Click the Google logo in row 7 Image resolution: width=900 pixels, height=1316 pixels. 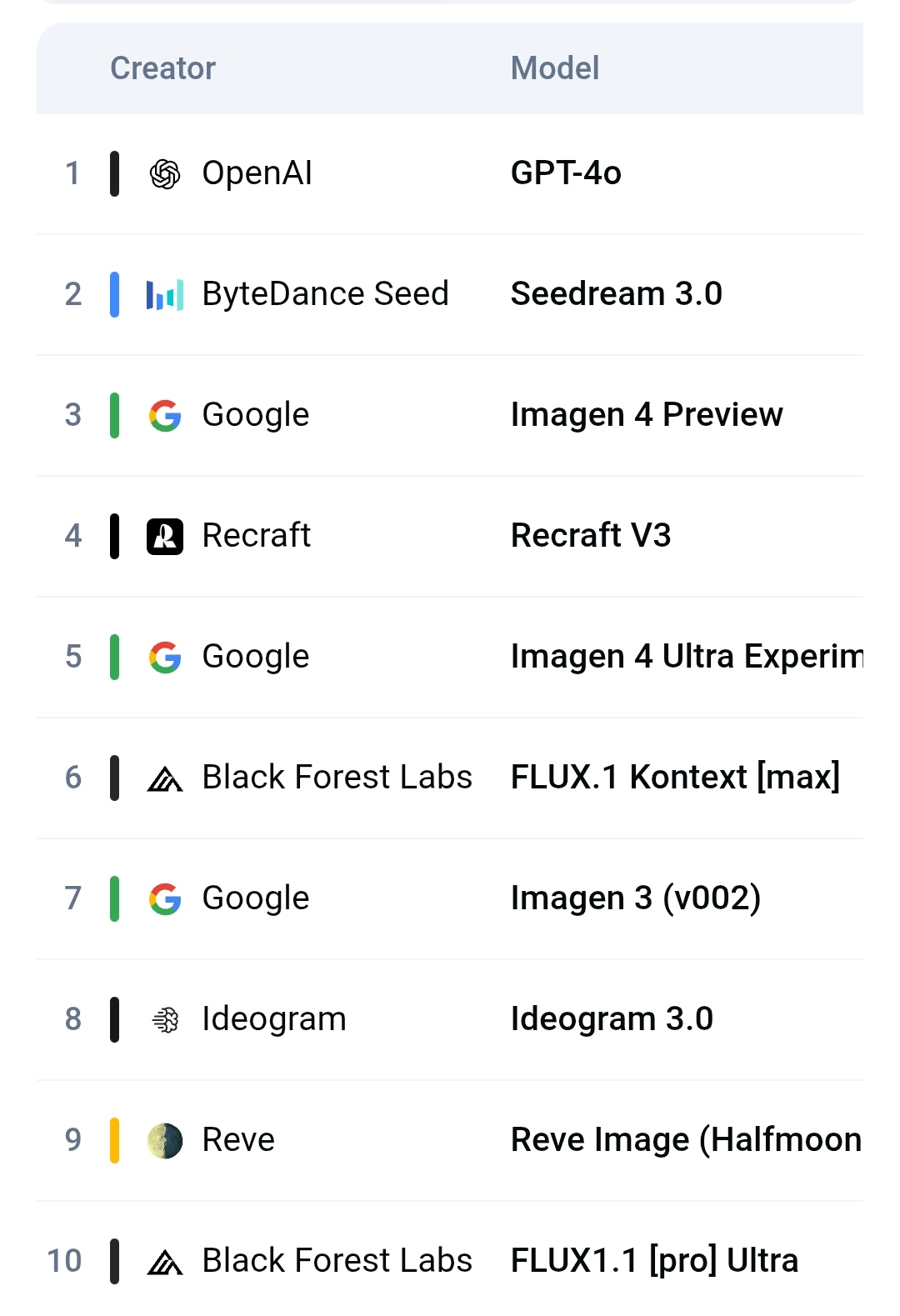[x=165, y=898]
